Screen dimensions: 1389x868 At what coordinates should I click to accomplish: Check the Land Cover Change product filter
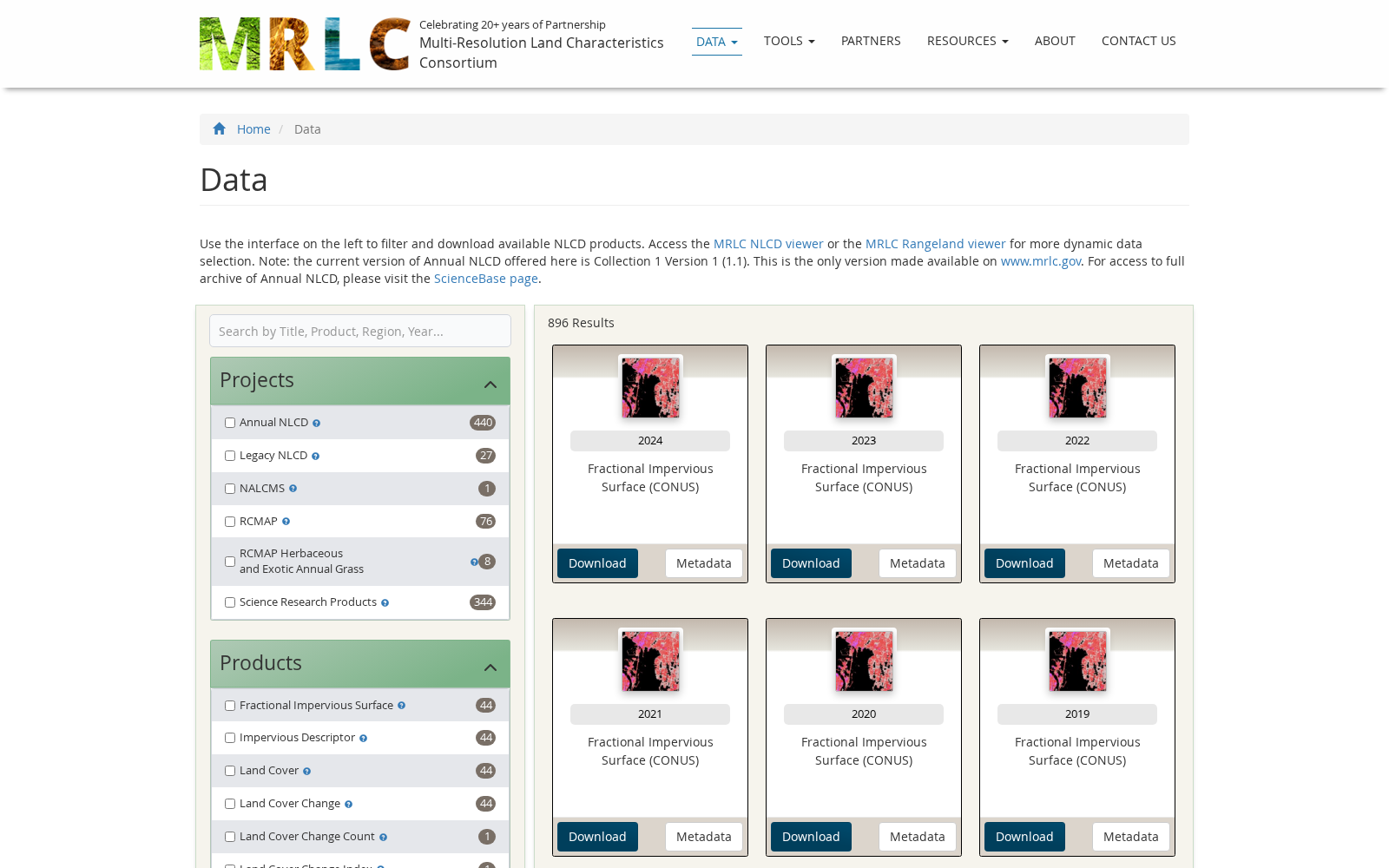point(230,804)
